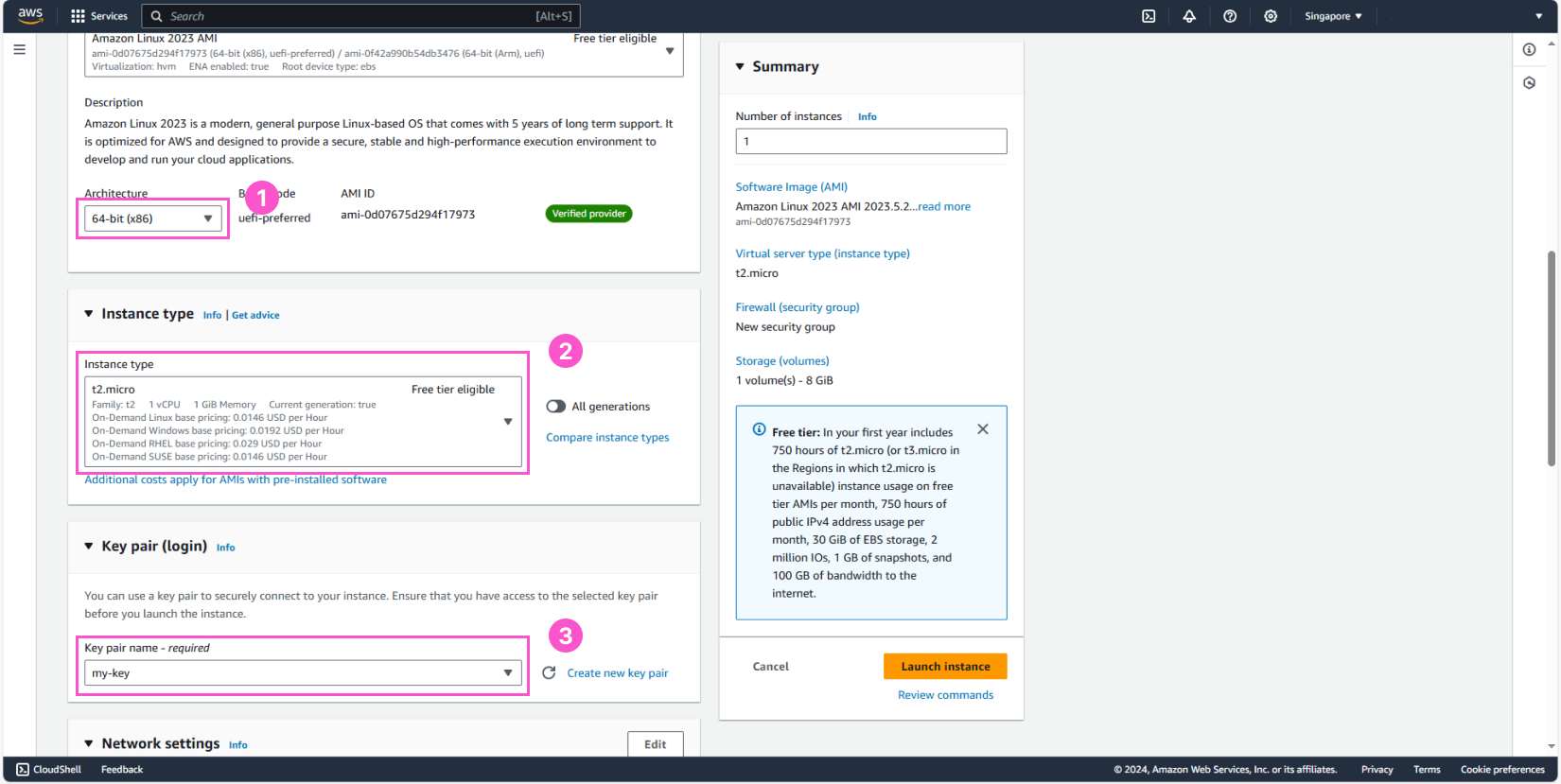Open the settings gear in top bar
This screenshot has width=1561, height=784.
tap(1271, 16)
